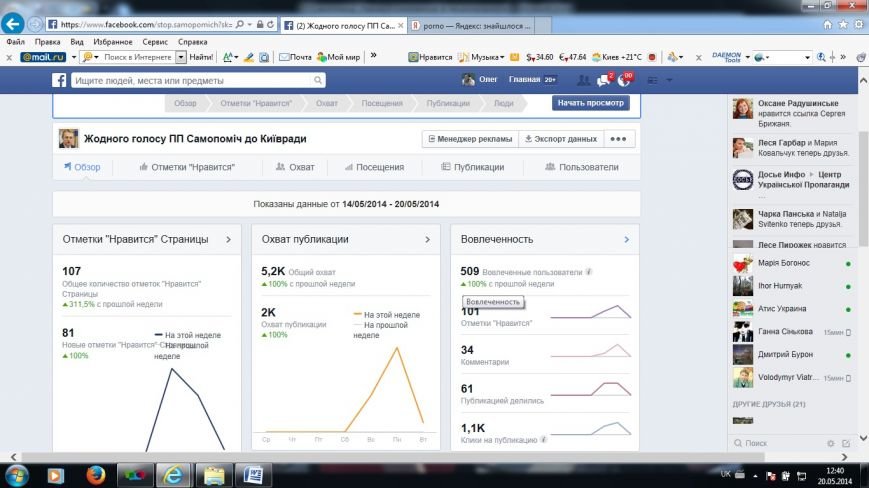Expand Вовлеченность card arrow

pos(626,239)
